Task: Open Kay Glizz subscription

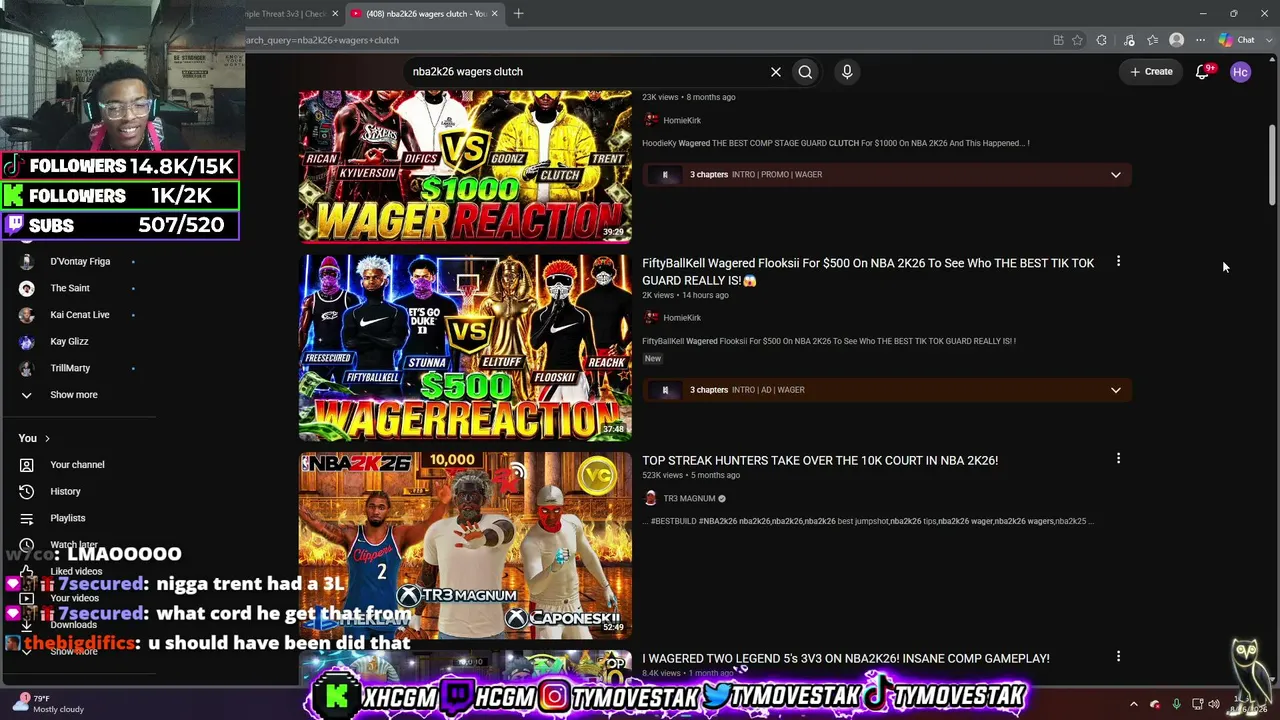Action: pyautogui.click(x=69, y=341)
